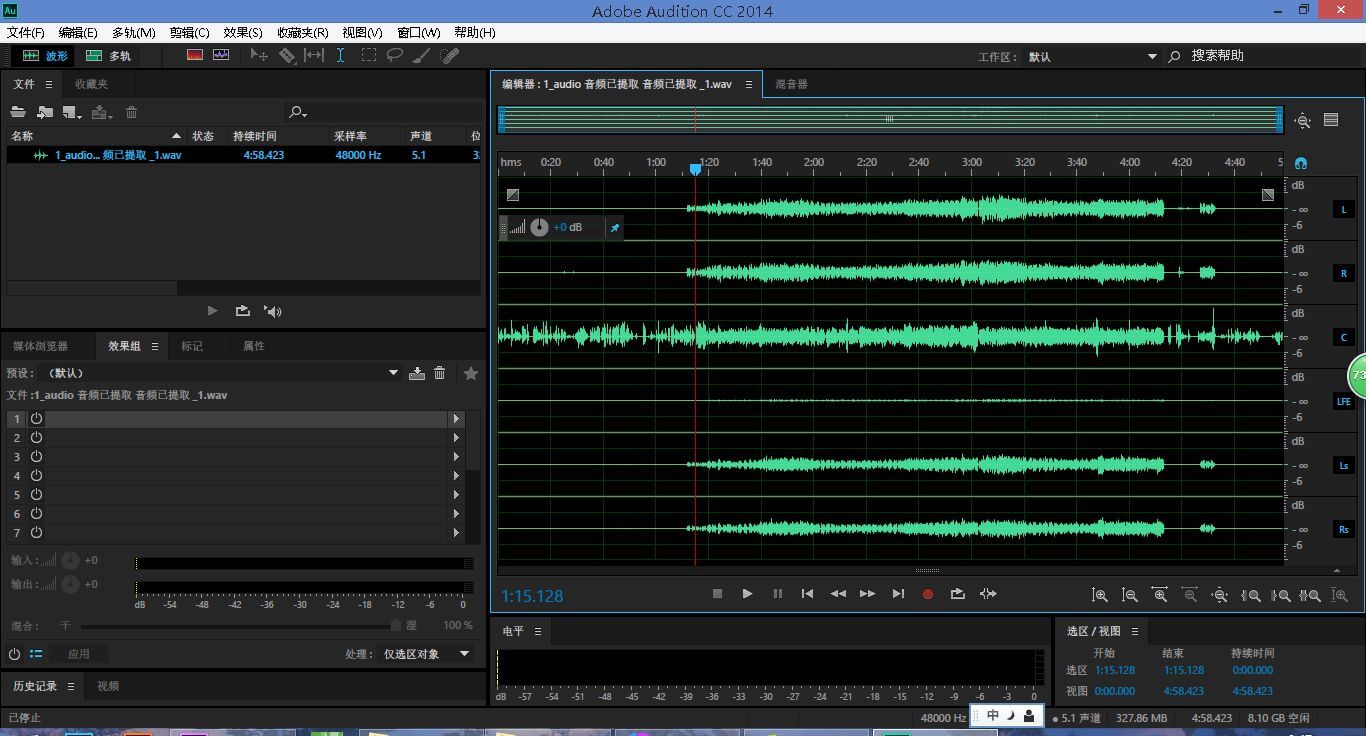Expand effect slot 1 arrow

tap(456, 419)
